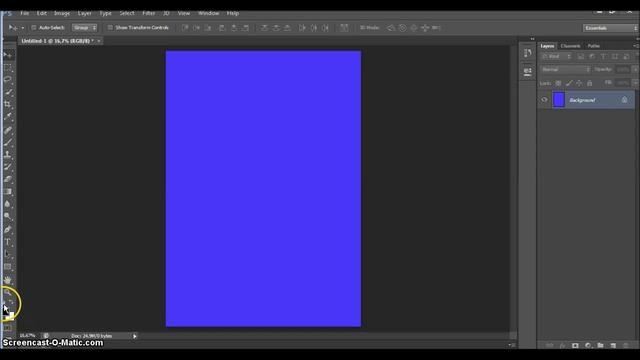Enable the Auto-Select checkbox
Viewport: 640px width, 360px height.
[x=34, y=28]
